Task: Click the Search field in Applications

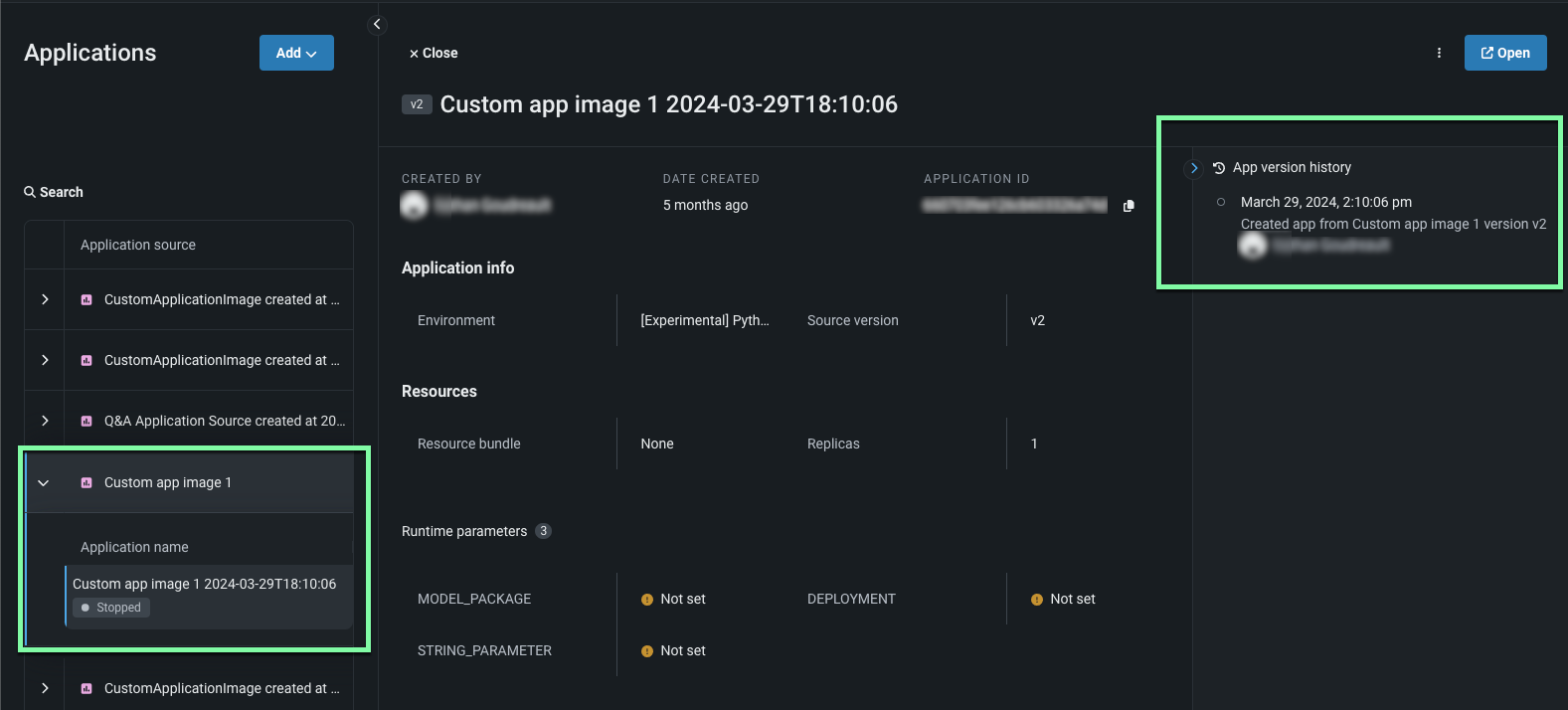Action: [54, 192]
